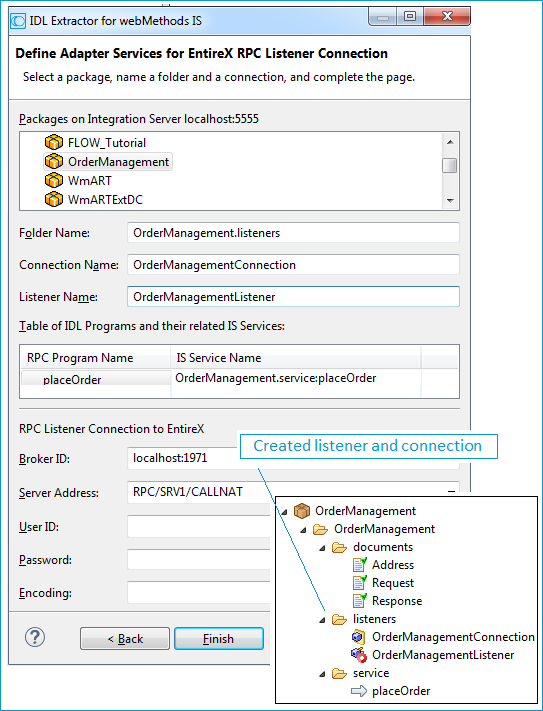The height and width of the screenshot is (711, 543).
Task: Click into the Folder Name field
Action: (x=293, y=233)
